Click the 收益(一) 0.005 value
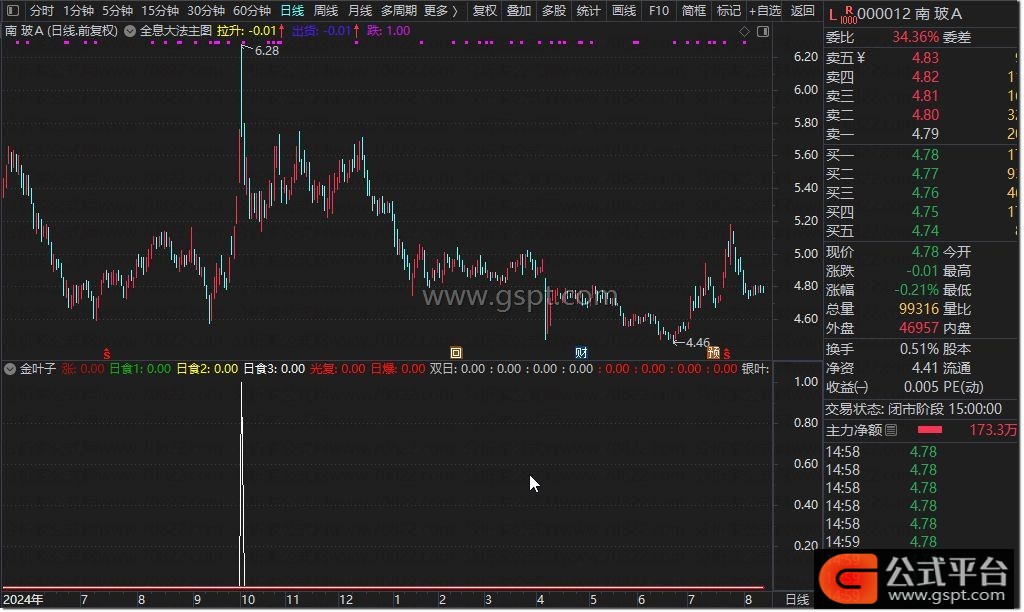Viewport: 1024px width, 612px height. [x=921, y=387]
